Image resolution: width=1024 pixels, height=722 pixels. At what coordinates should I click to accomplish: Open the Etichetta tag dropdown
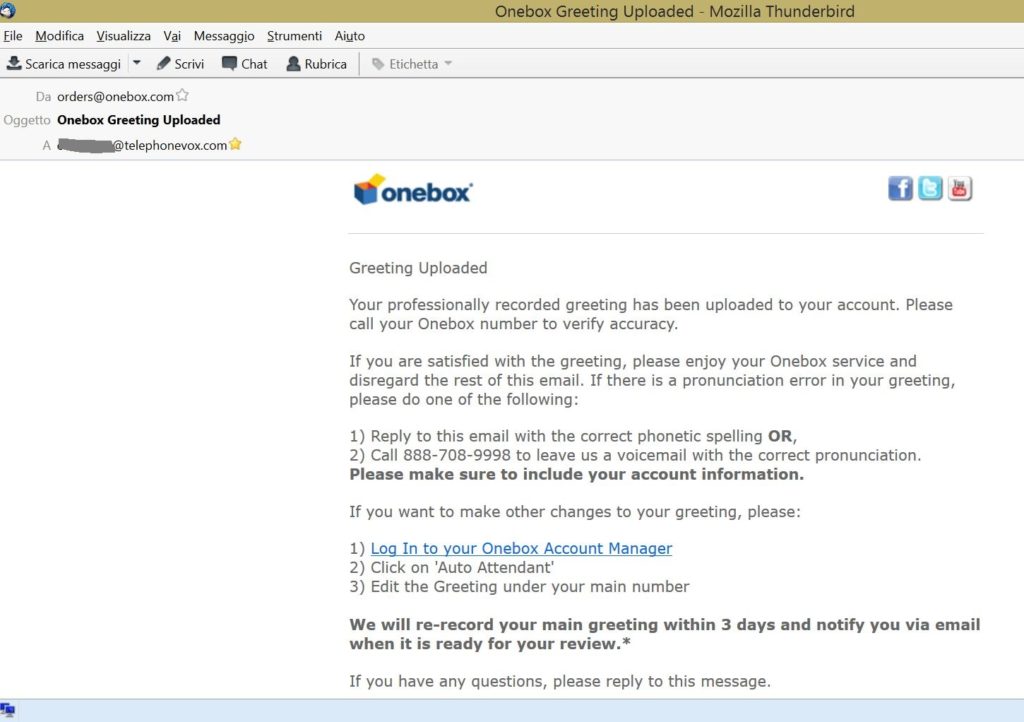[412, 64]
